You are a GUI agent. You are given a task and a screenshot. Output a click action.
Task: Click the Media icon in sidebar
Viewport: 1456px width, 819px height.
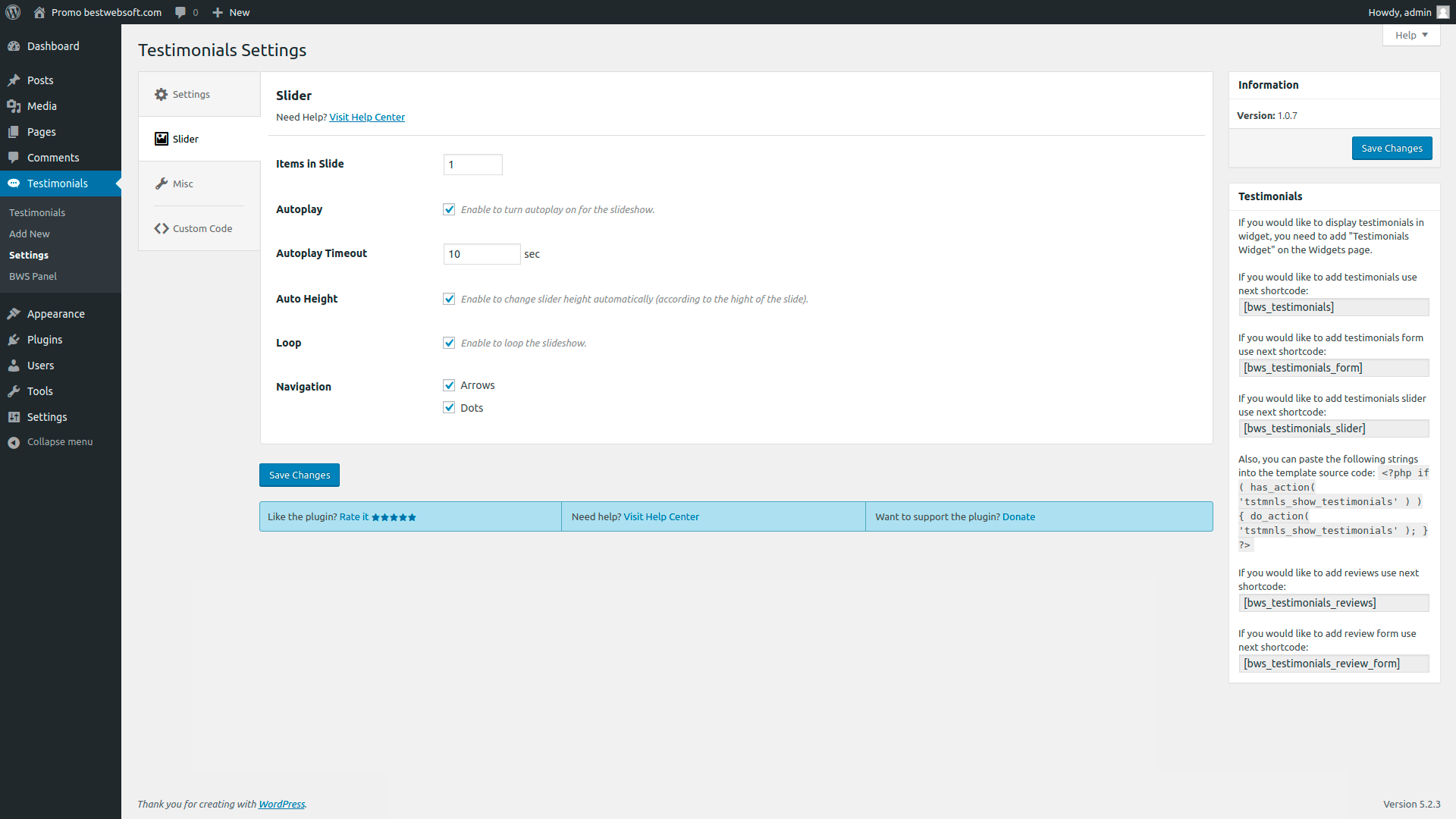coord(14,106)
